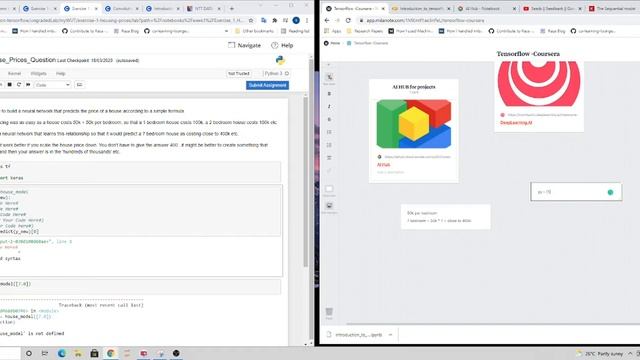Open the Code cell type dropdown
Screen dimensions: 640x360
52,84
